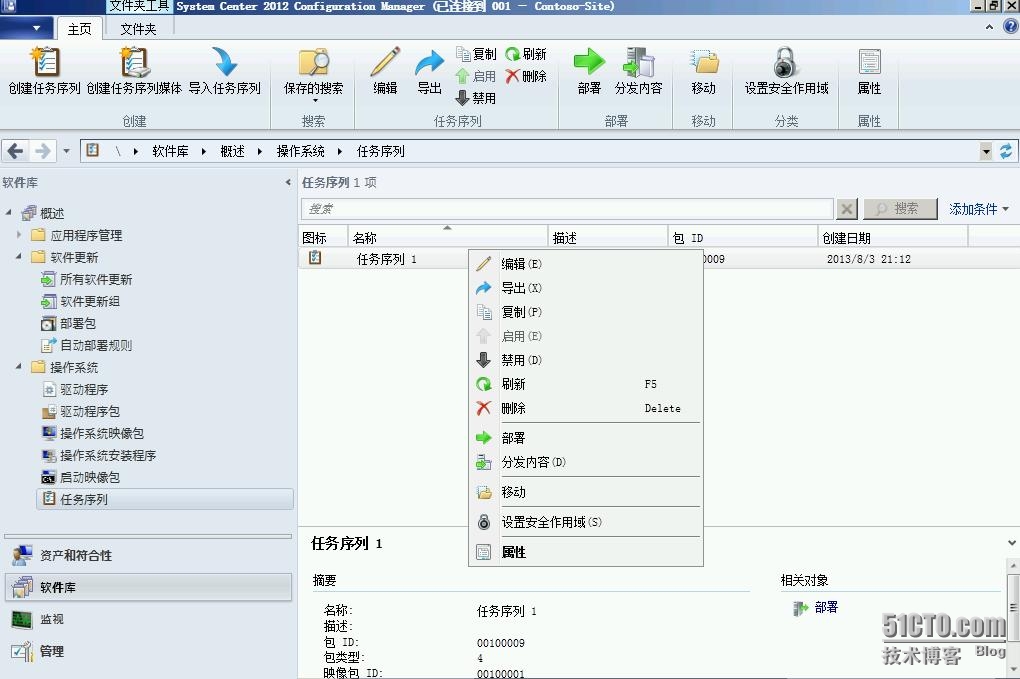Select 自动部署规则 in the tree
The width and height of the screenshot is (1020, 679).
pos(96,345)
